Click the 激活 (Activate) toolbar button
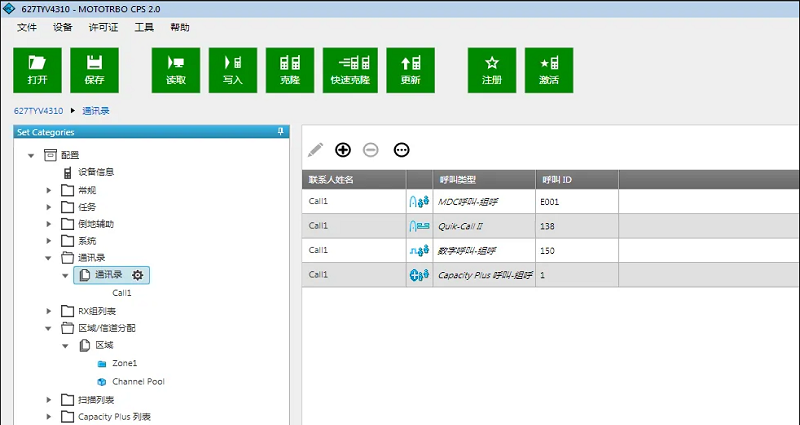The width and height of the screenshot is (800, 425). [549, 70]
